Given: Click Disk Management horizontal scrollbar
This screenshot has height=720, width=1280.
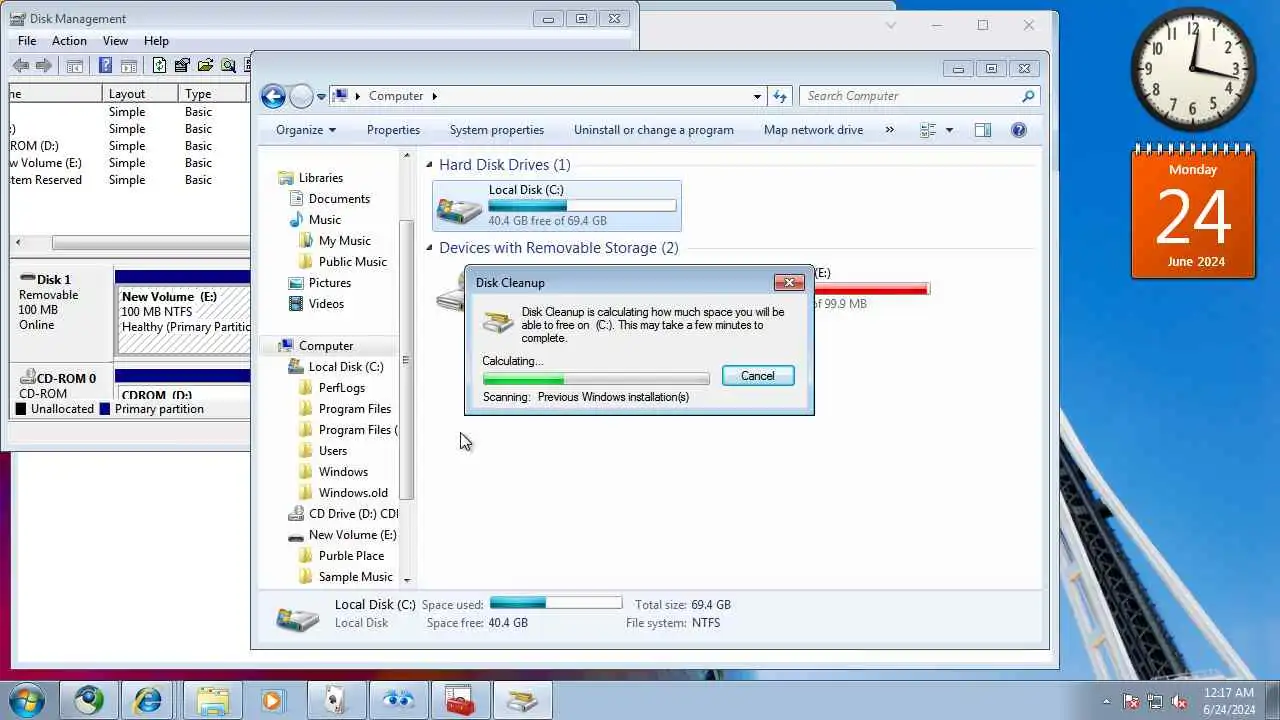Looking at the screenshot, I should 150,243.
